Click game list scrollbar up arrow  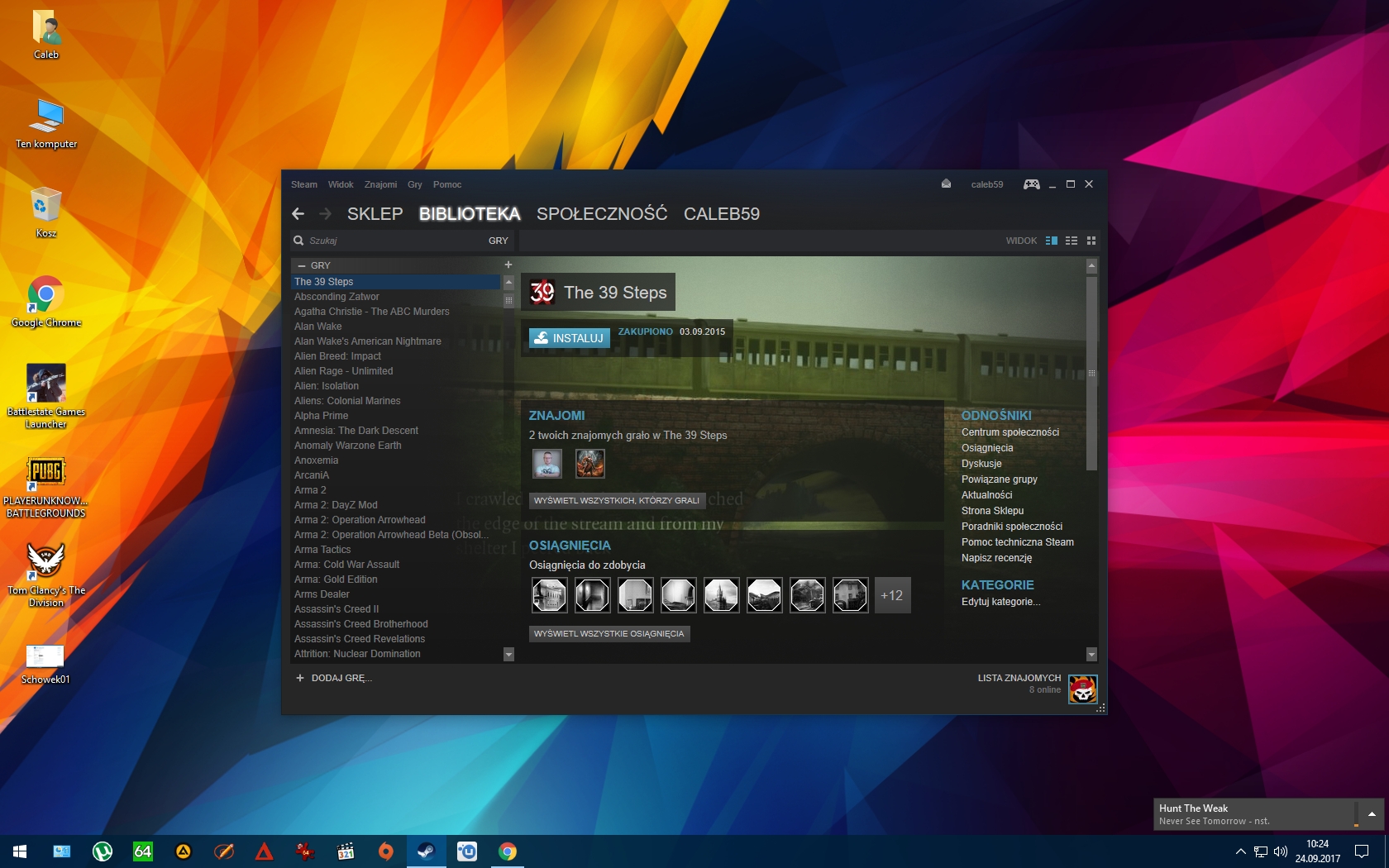[x=508, y=282]
